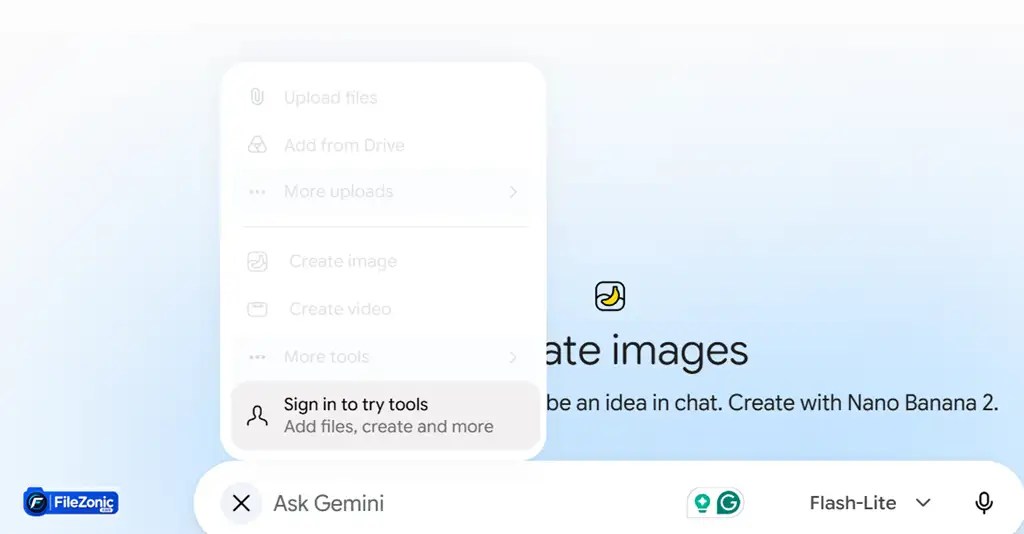Image resolution: width=1024 pixels, height=534 pixels.
Task: Click the person sign-in icon
Action: (x=257, y=416)
